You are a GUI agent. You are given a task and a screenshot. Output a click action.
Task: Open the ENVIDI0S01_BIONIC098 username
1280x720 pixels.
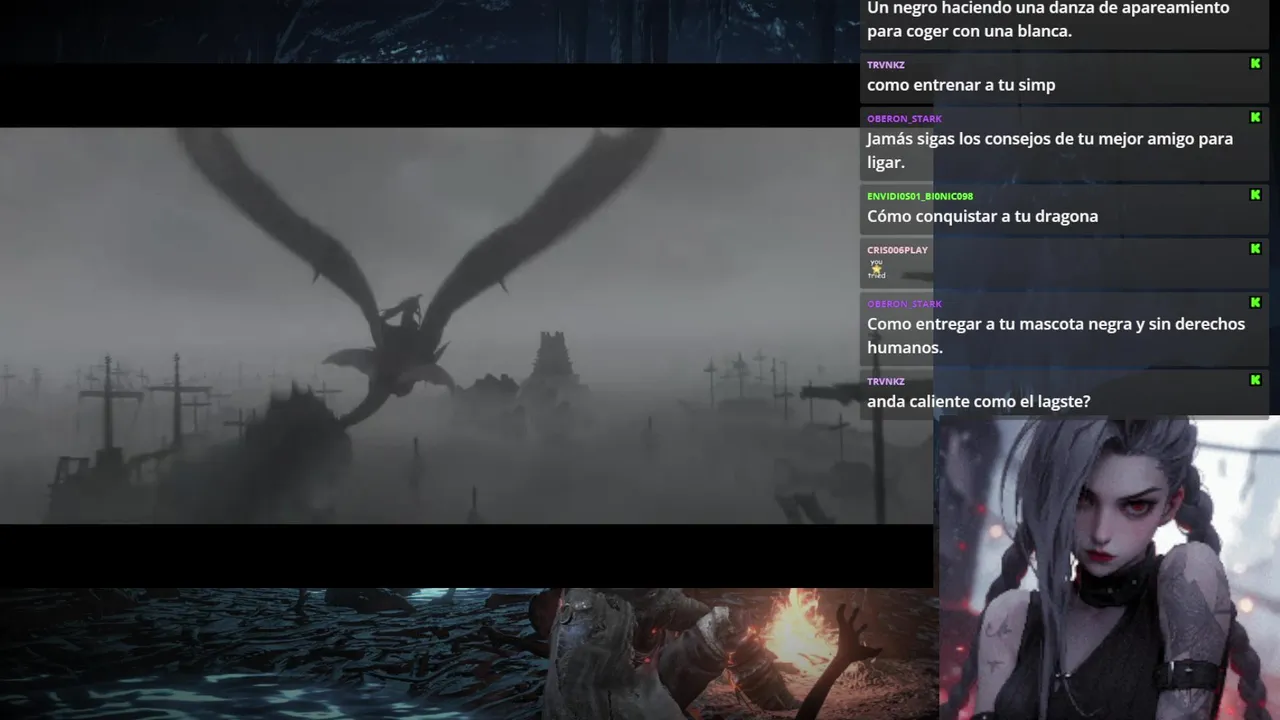click(x=920, y=196)
